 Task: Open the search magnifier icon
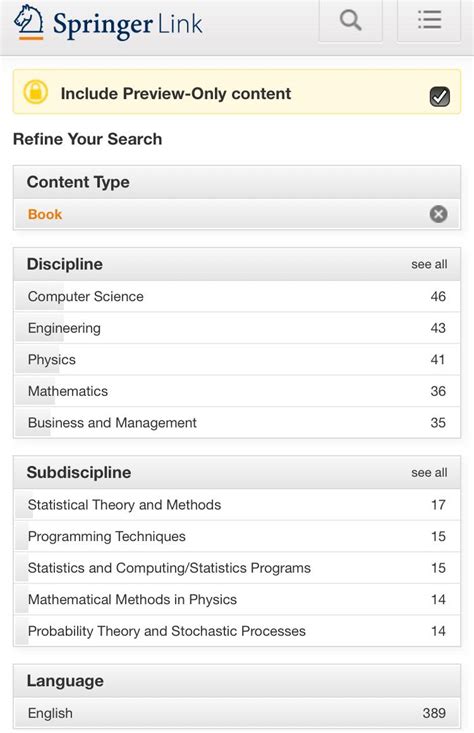click(351, 20)
